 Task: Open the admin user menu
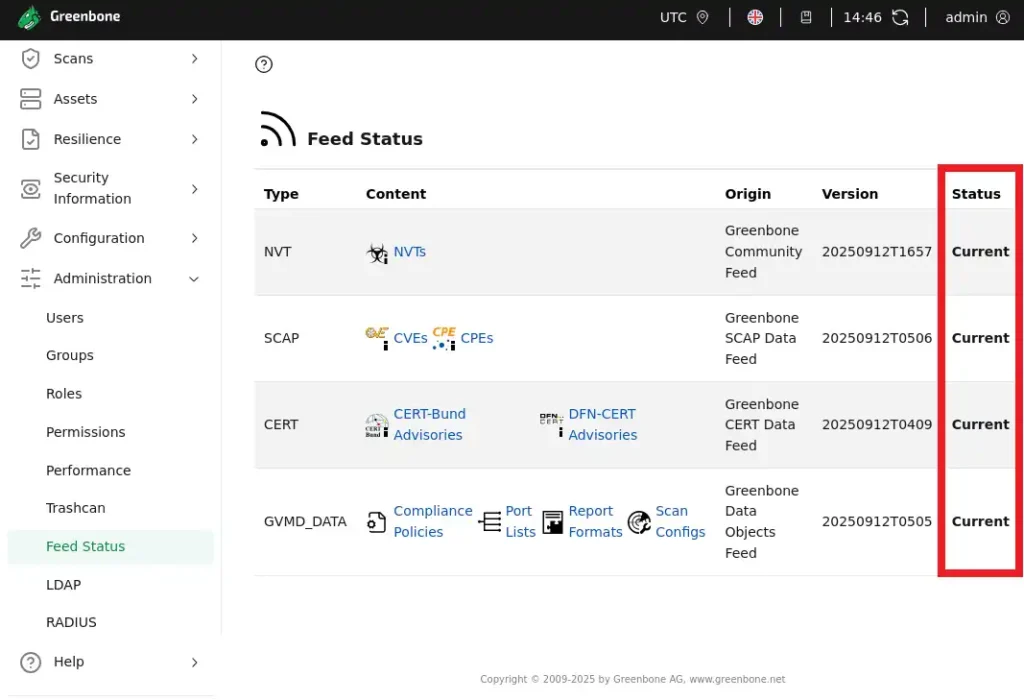pyautogui.click(x=977, y=18)
